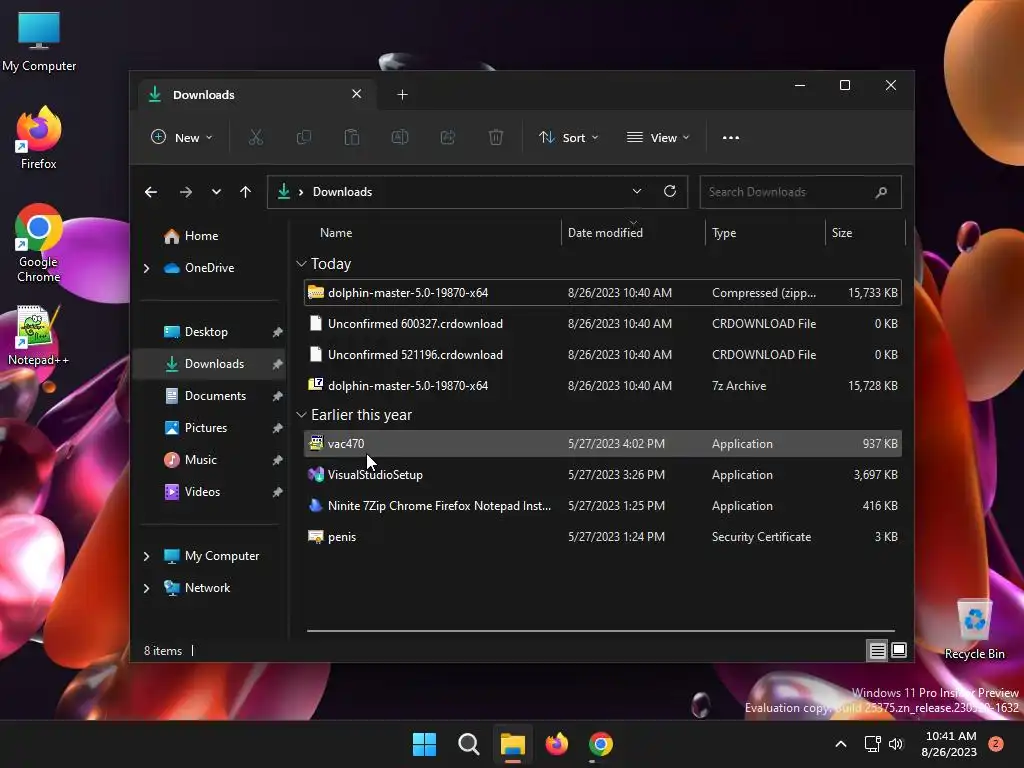Sort by the Type column header
The image size is (1024, 768).
point(765,232)
